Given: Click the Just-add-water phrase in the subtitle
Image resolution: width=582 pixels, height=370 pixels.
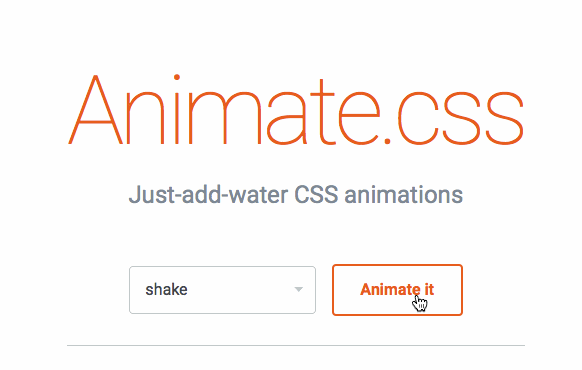Looking at the screenshot, I should pos(208,194).
